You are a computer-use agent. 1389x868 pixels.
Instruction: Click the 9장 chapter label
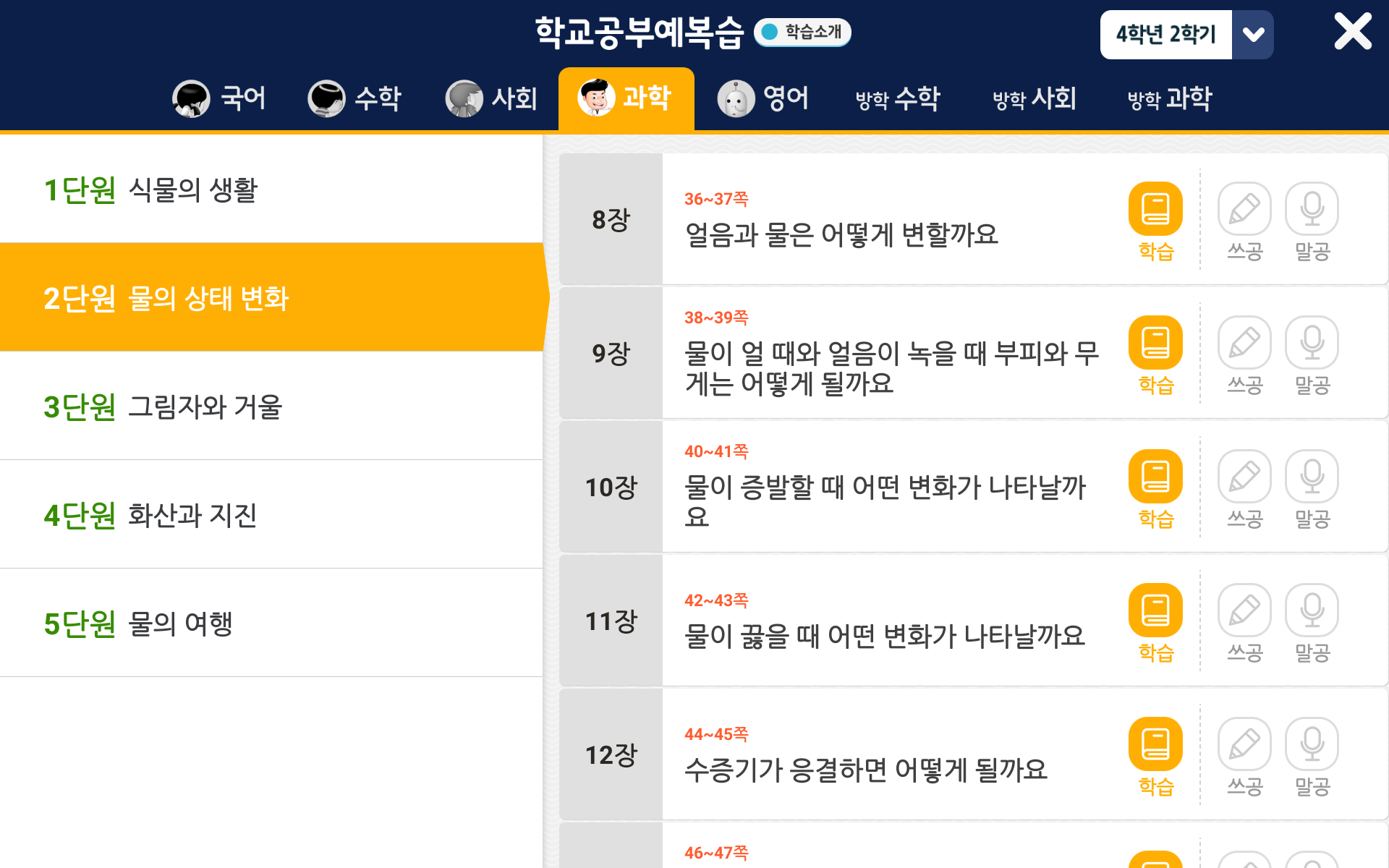[611, 353]
